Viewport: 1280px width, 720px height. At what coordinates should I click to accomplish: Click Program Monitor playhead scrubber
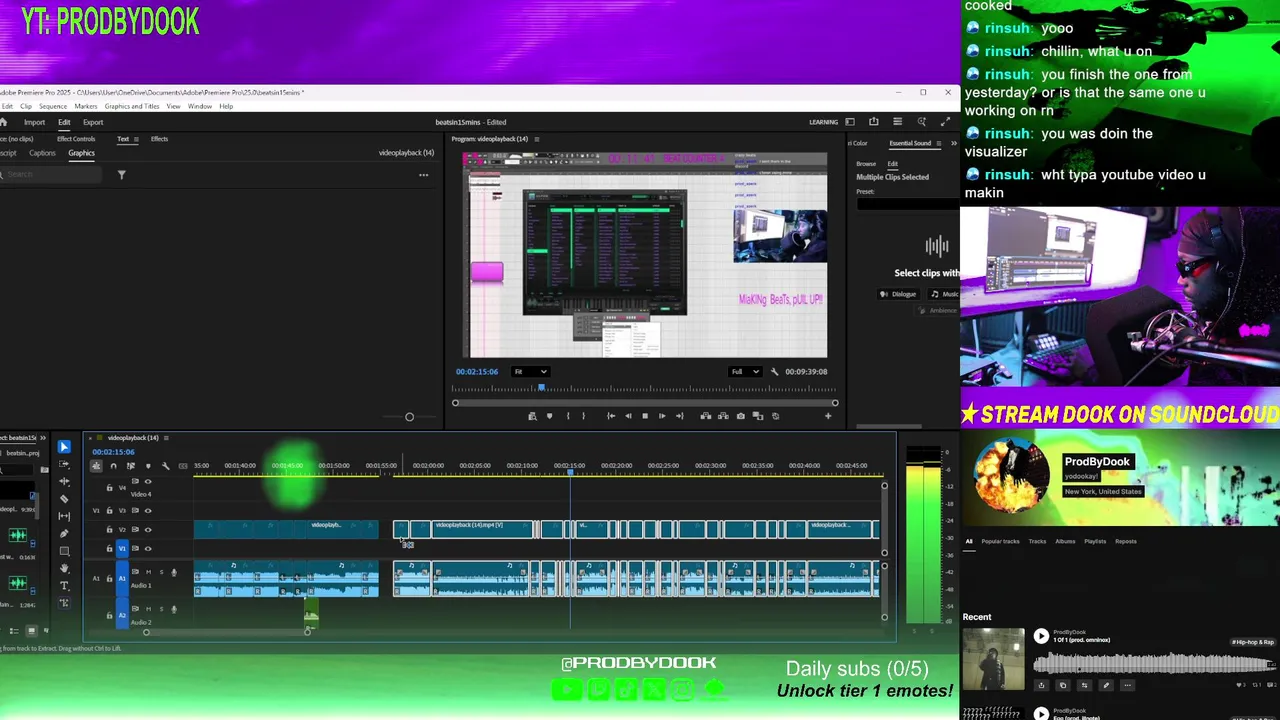coord(542,388)
